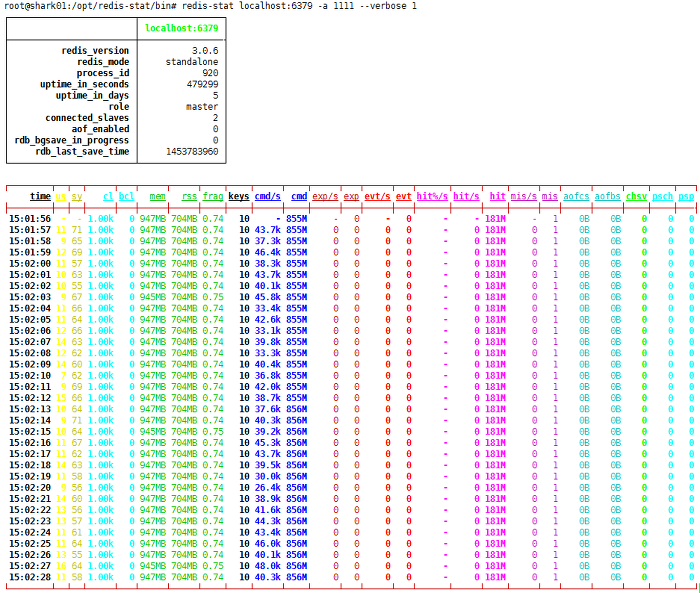Click the uptime_in_seconds label
700x593 pixels.
click(84, 84)
